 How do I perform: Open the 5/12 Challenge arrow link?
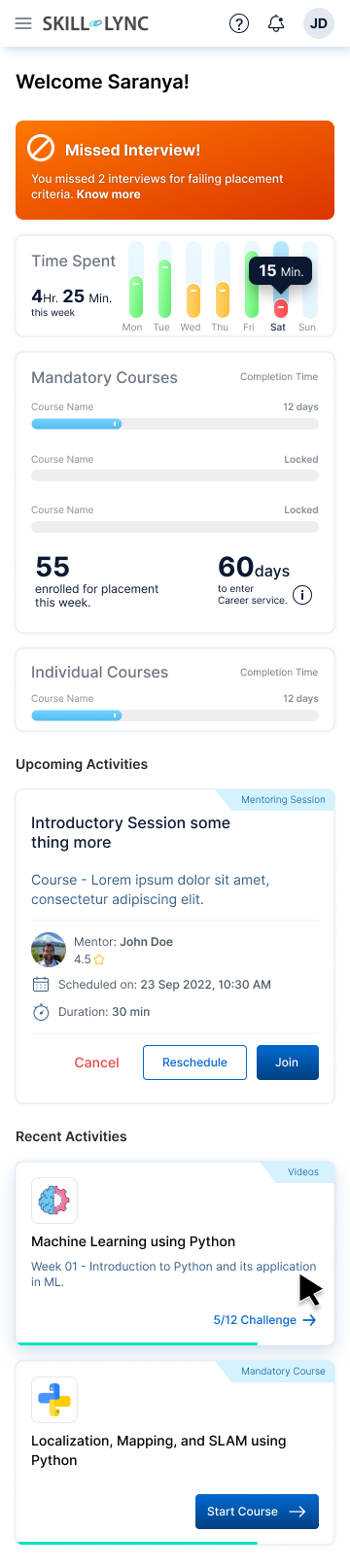265,1320
